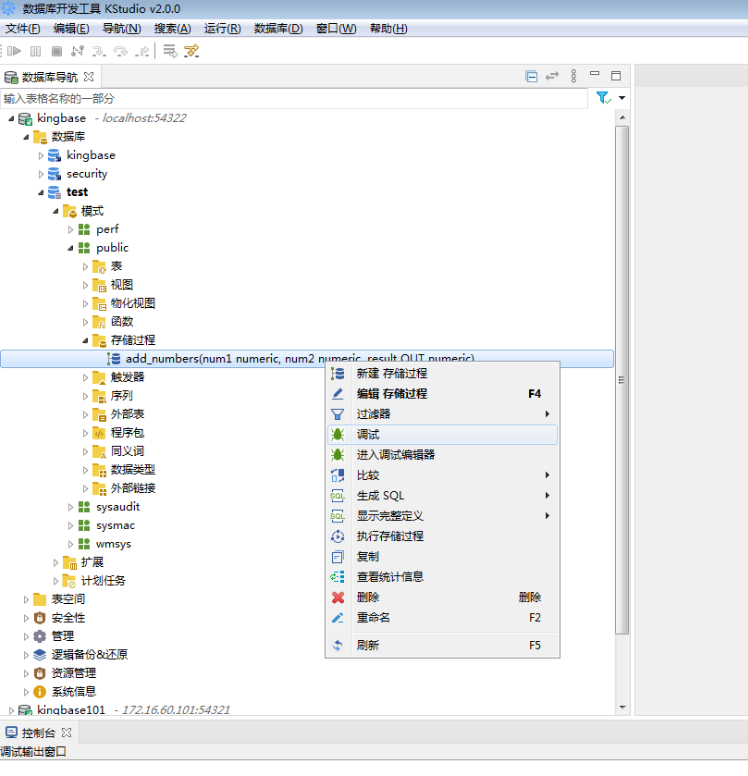
Task: Open the 比较 submenu
Action: click(442, 475)
